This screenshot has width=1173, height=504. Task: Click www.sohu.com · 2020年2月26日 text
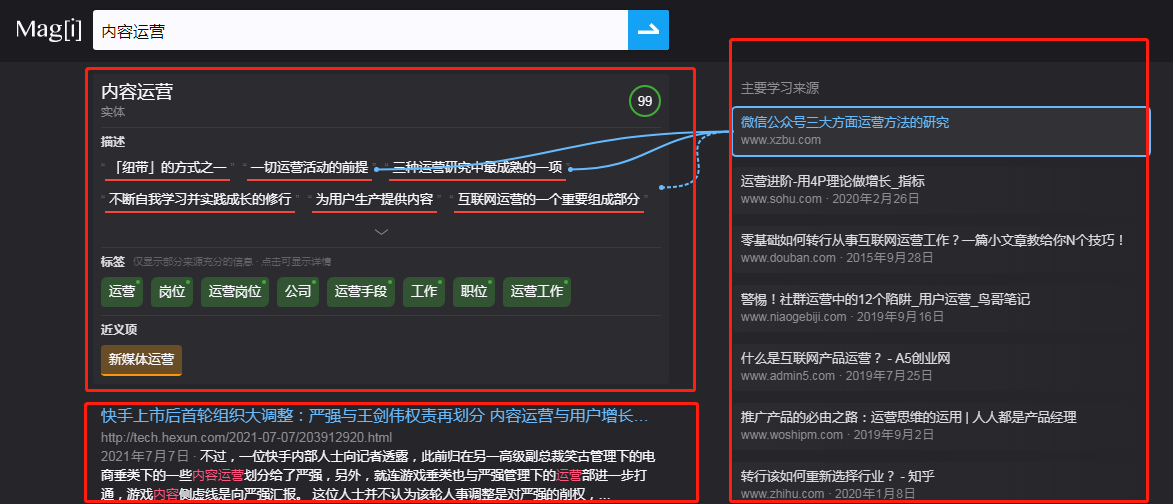click(x=830, y=199)
